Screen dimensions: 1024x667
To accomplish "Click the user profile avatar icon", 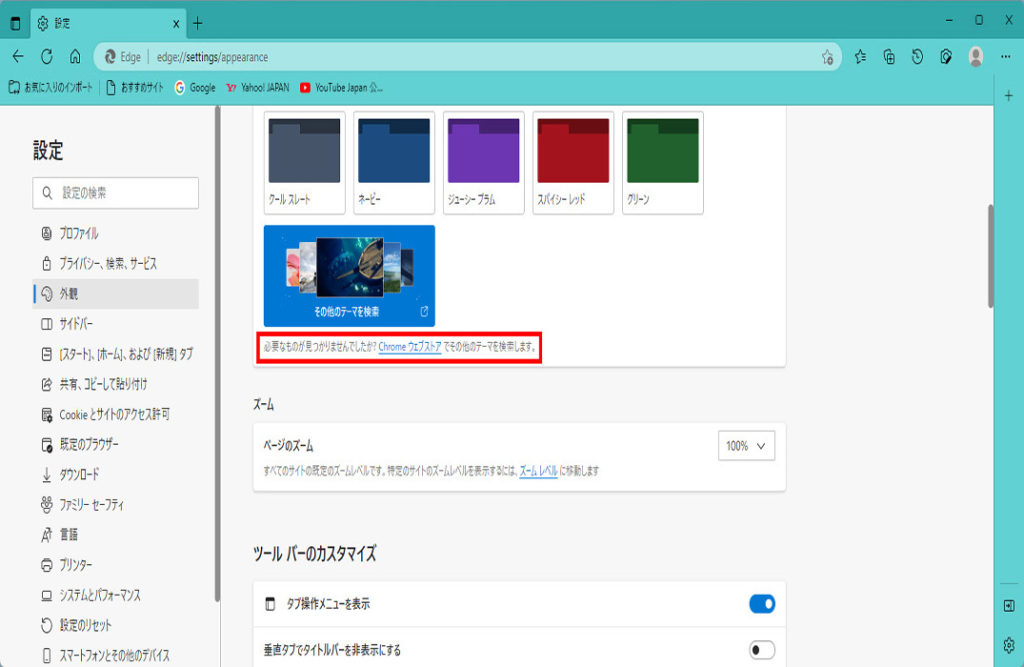I will [975, 57].
